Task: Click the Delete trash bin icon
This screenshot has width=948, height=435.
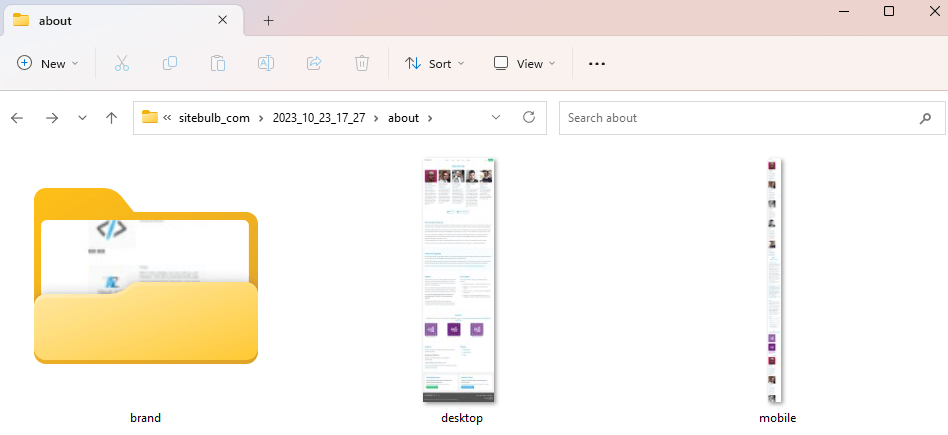Action: 362,64
